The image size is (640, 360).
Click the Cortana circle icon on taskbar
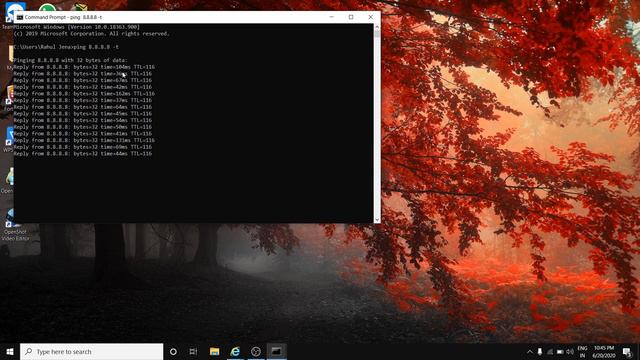click(x=173, y=351)
